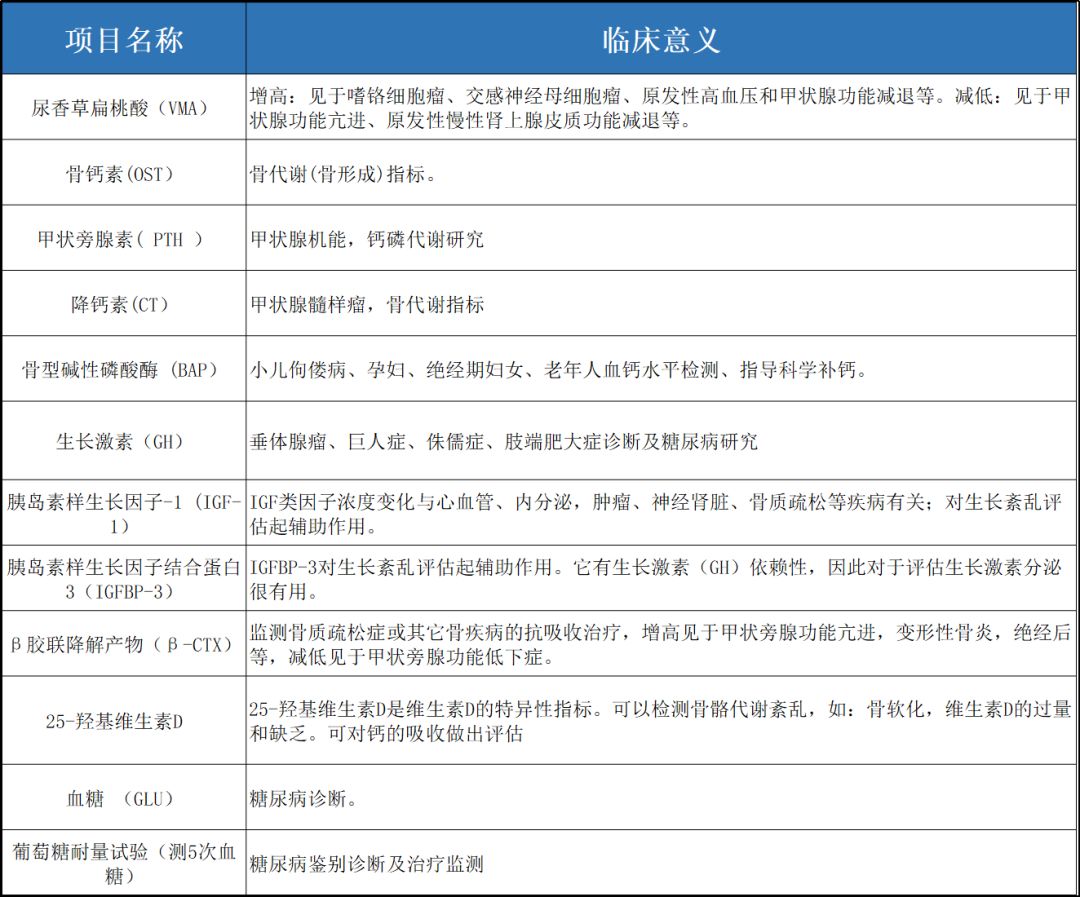Select the 尿香草扁桃酸（VMA）name cell
The width and height of the screenshot is (1080, 897).
[x=124, y=107]
